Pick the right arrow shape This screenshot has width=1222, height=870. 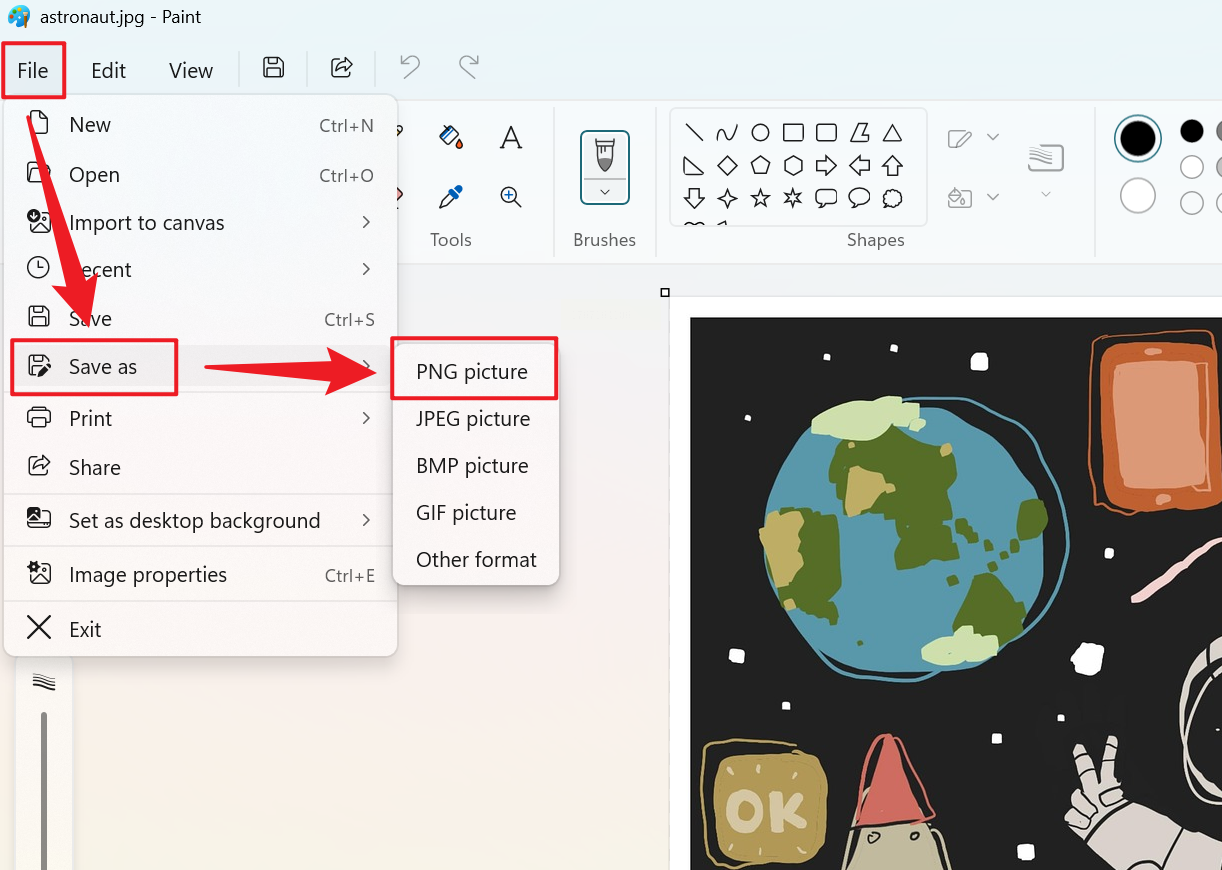tap(826, 165)
